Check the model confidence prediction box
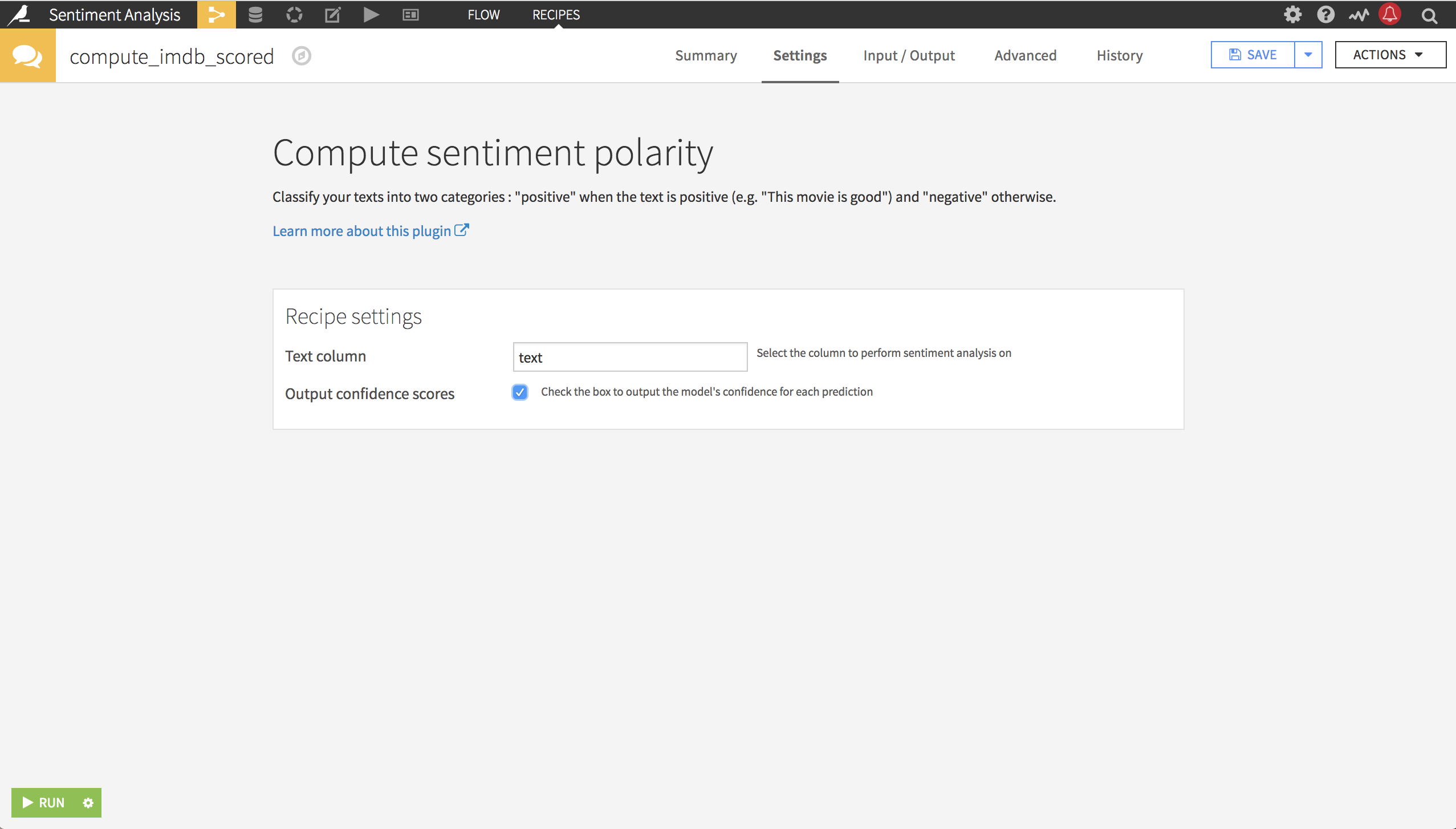The image size is (1456, 829). click(x=520, y=392)
